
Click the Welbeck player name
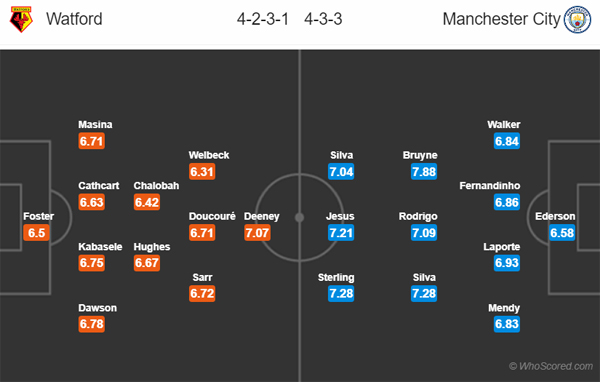tap(209, 155)
